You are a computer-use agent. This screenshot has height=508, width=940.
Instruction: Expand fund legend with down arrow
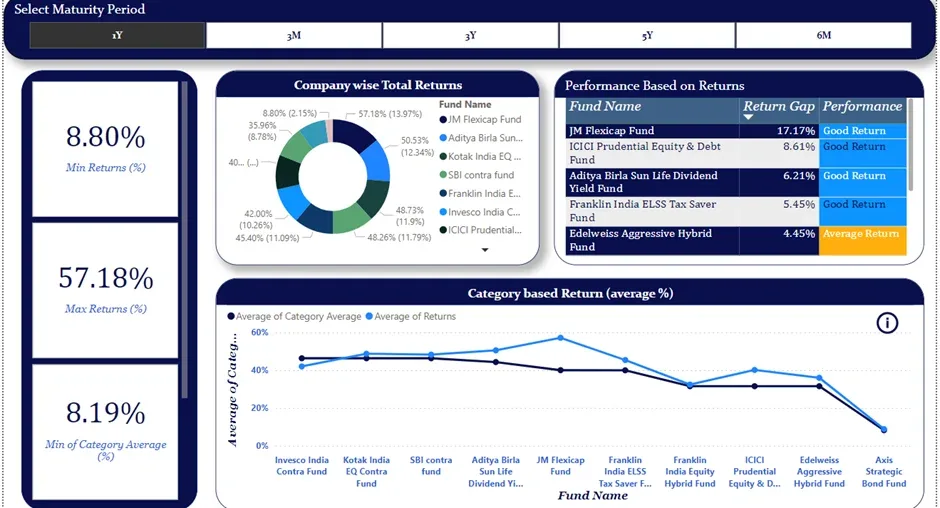click(485, 250)
